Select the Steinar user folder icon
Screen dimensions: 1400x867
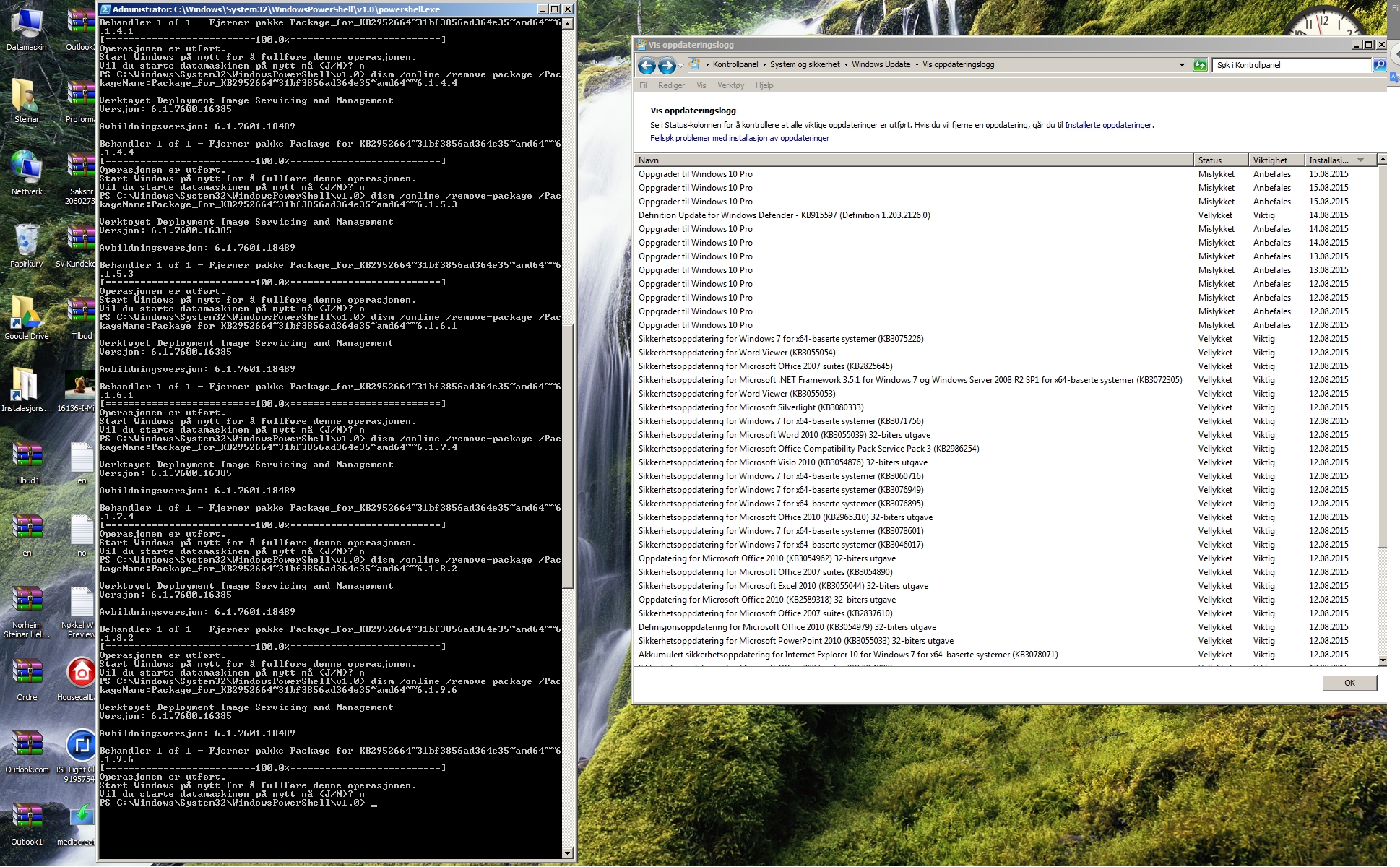point(27,101)
